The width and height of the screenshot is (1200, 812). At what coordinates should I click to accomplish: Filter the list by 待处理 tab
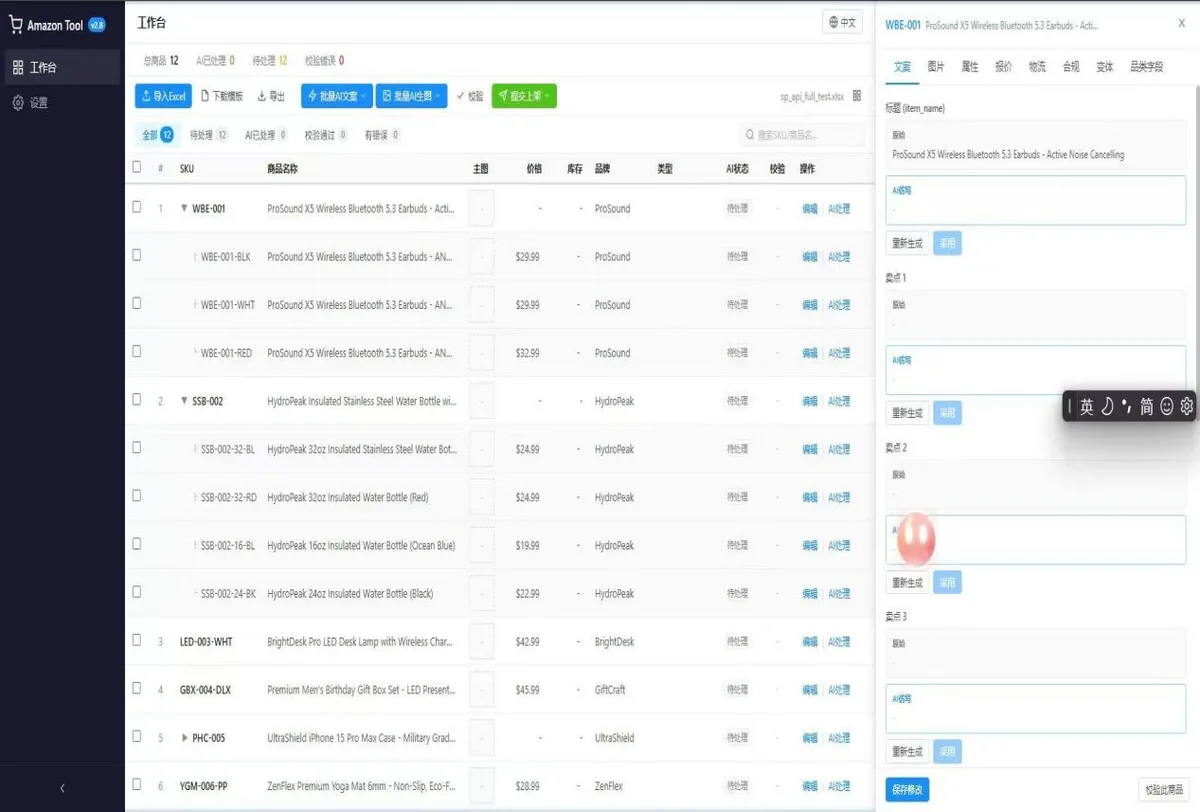point(209,134)
